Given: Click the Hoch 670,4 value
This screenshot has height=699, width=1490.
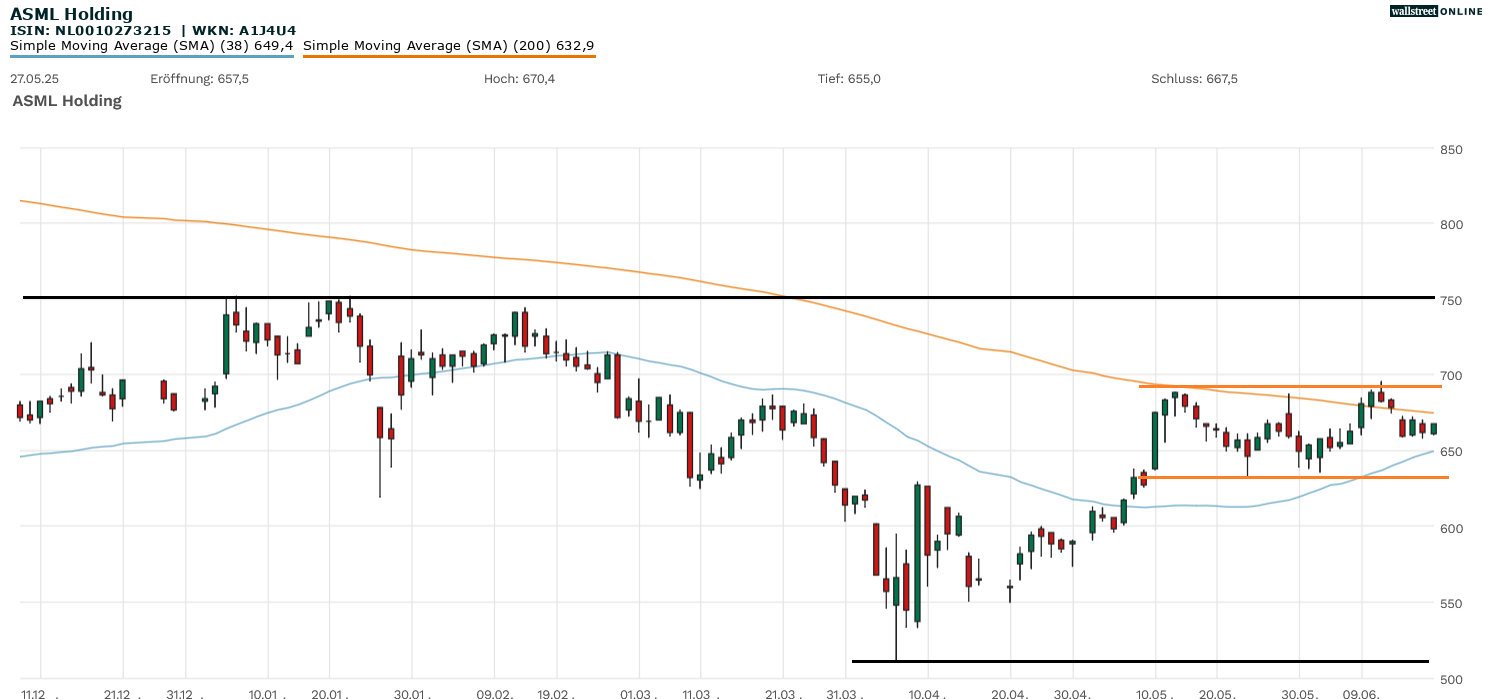Looking at the screenshot, I should point(518,79).
